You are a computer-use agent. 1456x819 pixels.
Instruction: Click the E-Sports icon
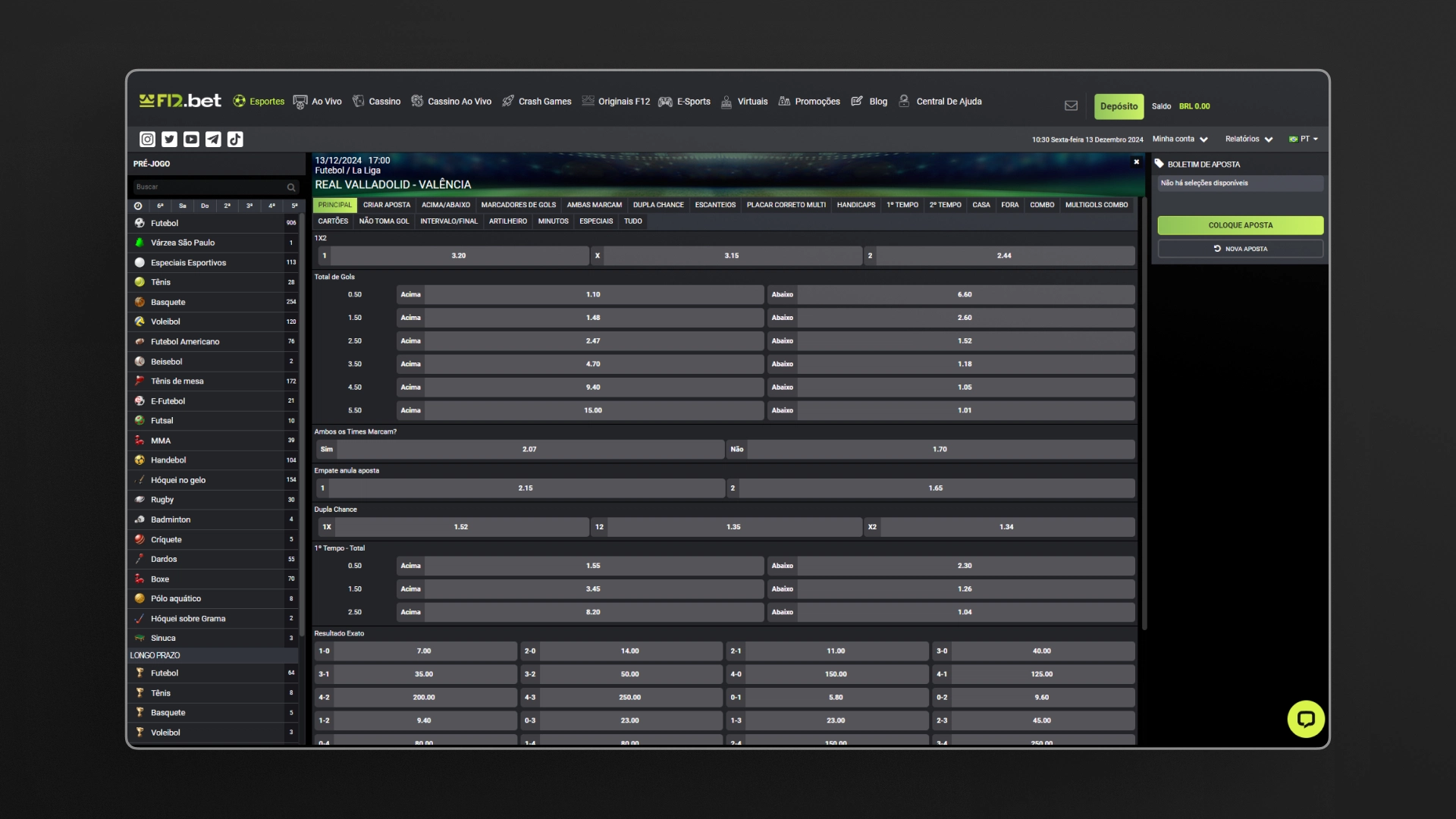click(665, 101)
